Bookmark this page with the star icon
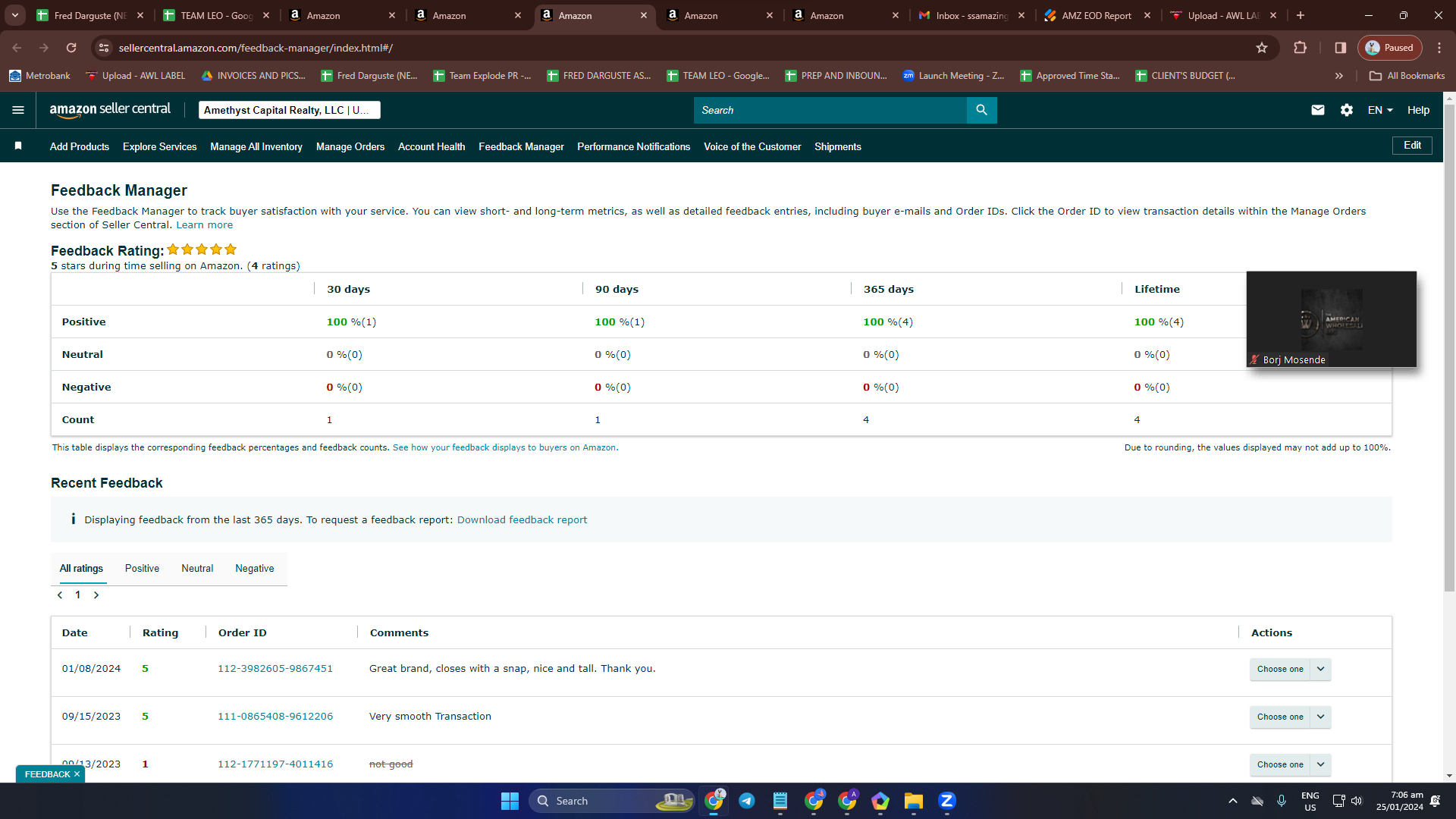The width and height of the screenshot is (1456, 819). tap(1262, 48)
